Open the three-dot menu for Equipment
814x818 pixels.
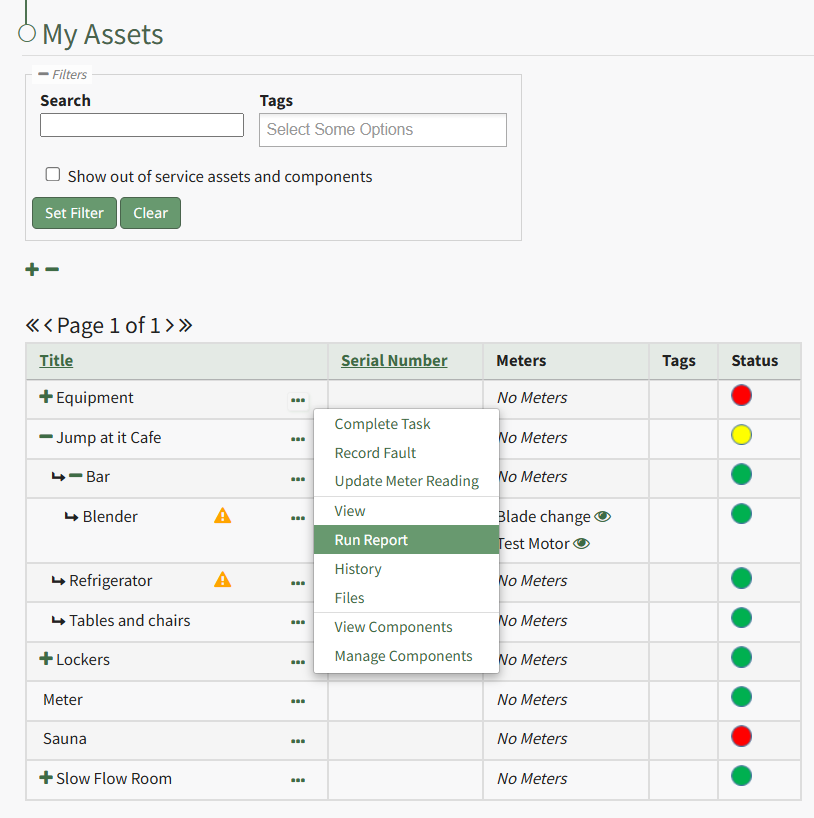(298, 400)
